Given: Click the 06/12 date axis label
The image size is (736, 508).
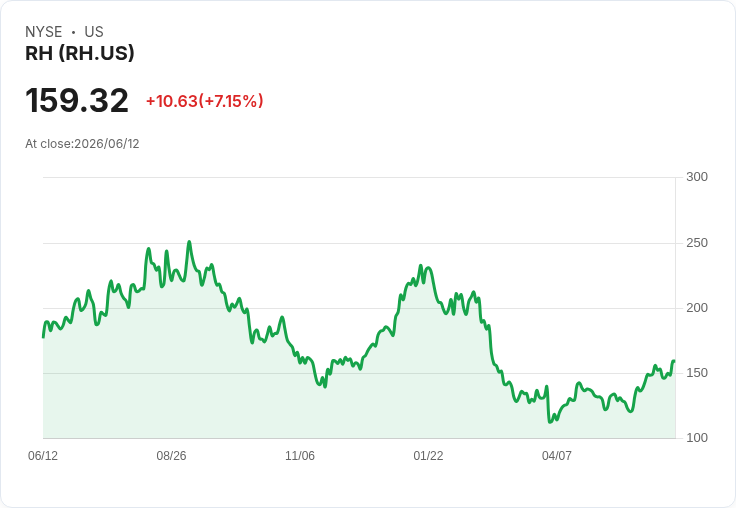Looking at the screenshot, I should [x=43, y=455].
